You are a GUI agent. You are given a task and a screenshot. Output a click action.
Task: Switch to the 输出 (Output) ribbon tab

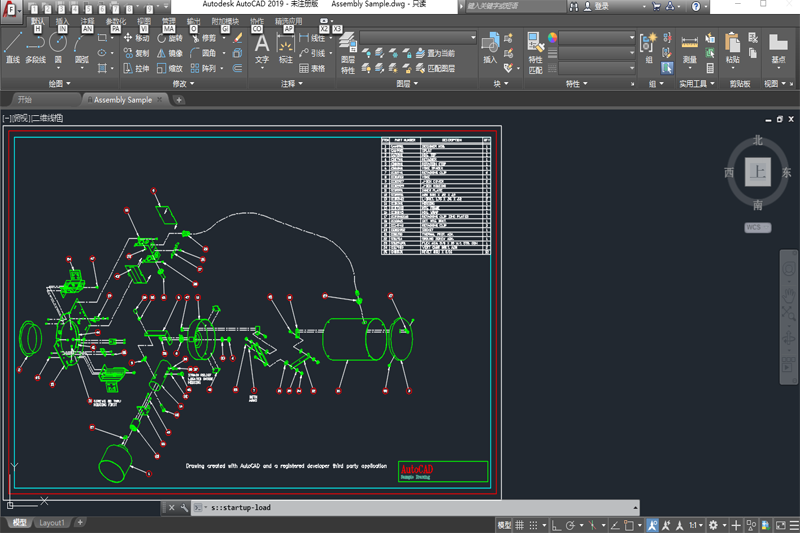[x=193, y=21]
